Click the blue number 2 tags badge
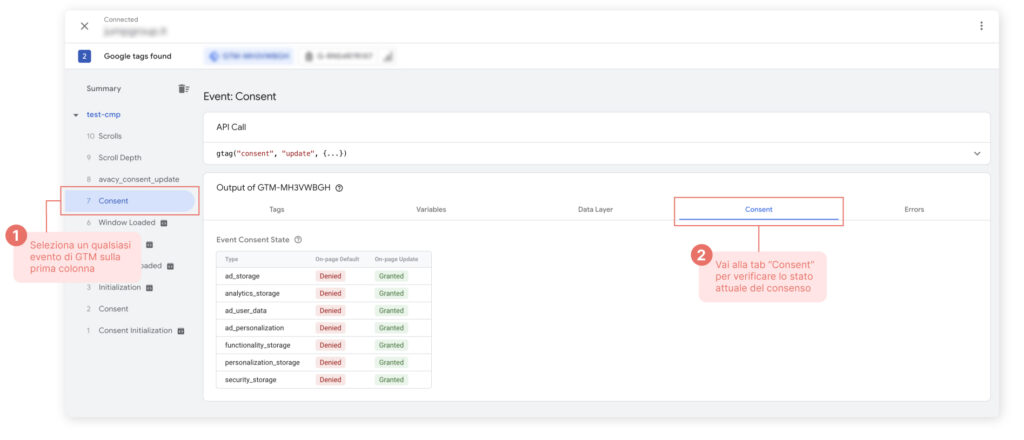1024x440 pixels. coord(84,56)
